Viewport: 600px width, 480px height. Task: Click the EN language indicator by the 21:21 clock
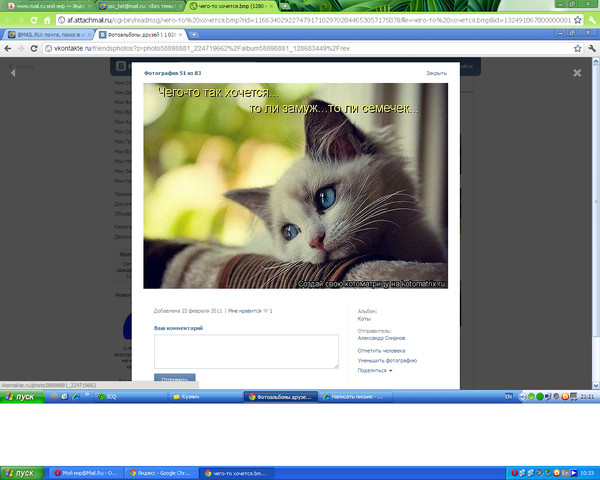pyautogui.click(x=508, y=397)
